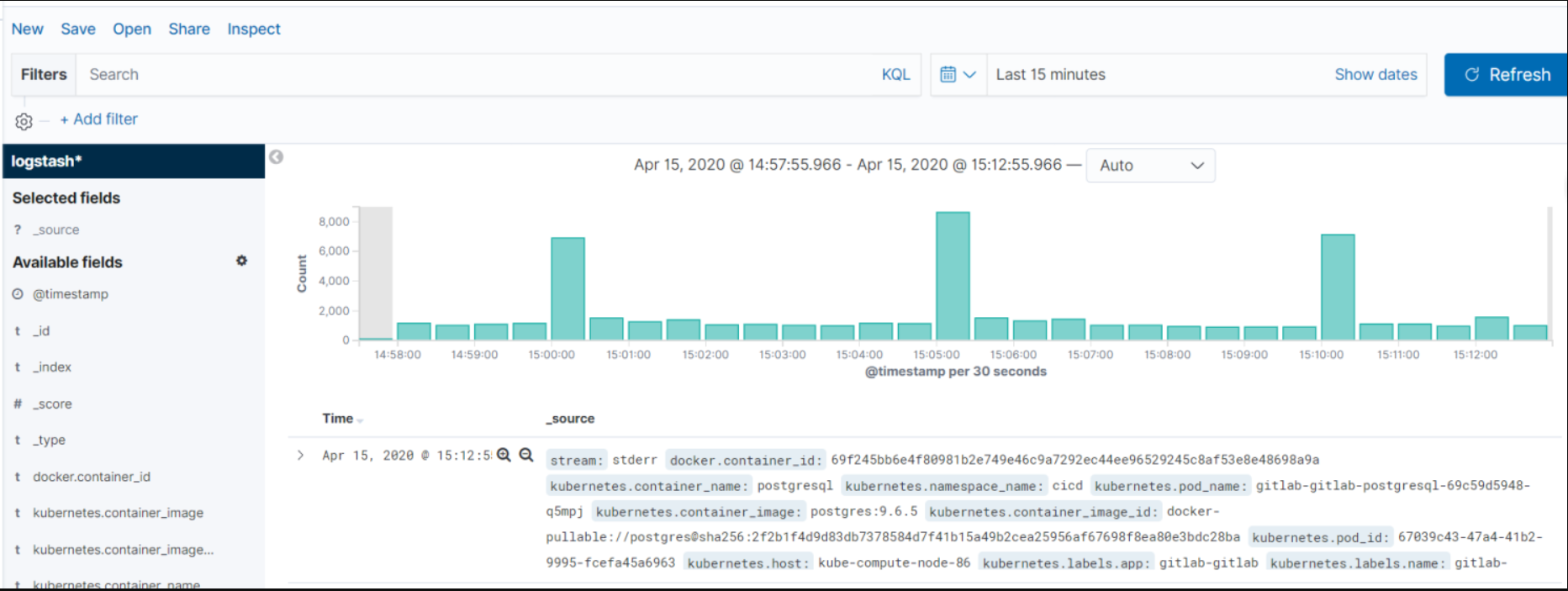Open date quick menu chevron
This screenshot has height=591, width=1568.
[969, 74]
